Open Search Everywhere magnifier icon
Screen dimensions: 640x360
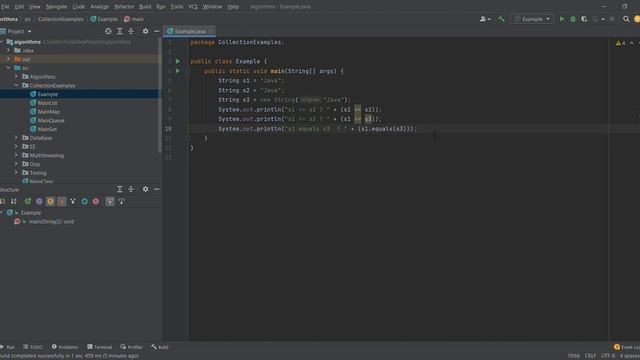tap(626, 19)
